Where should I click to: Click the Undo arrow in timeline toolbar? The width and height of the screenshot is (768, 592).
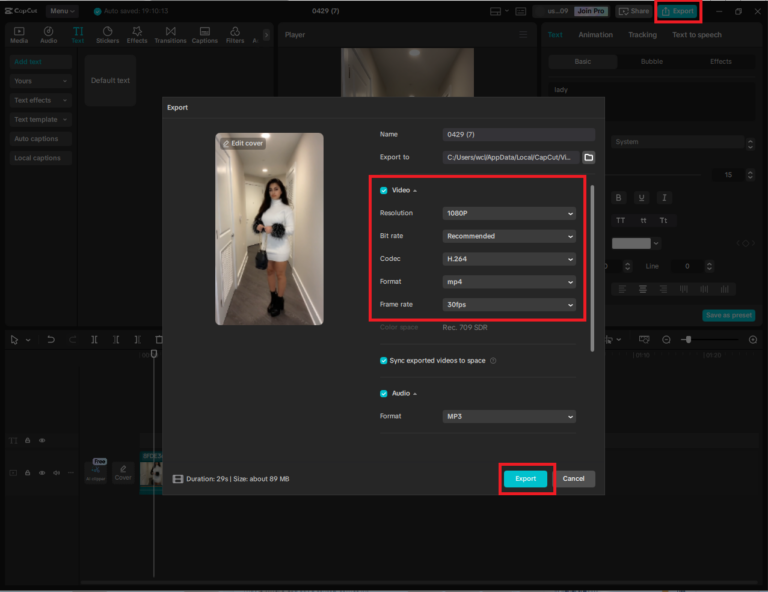coord(50,339)
